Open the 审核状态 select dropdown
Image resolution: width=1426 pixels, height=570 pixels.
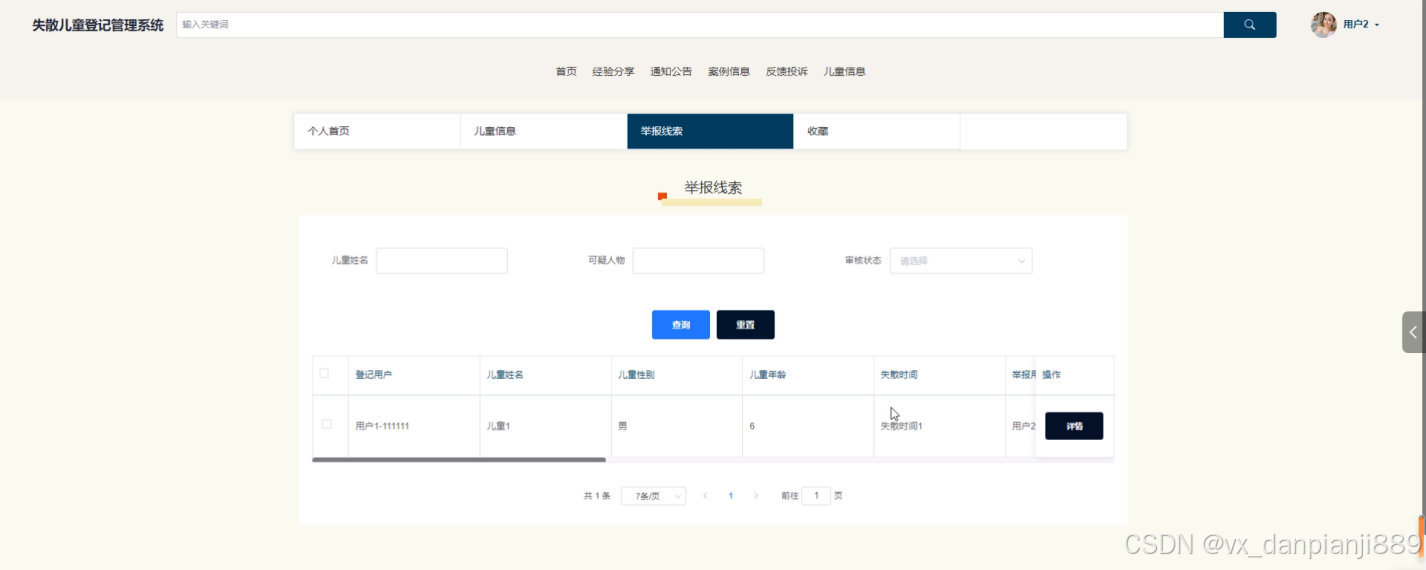pos(961,261)
